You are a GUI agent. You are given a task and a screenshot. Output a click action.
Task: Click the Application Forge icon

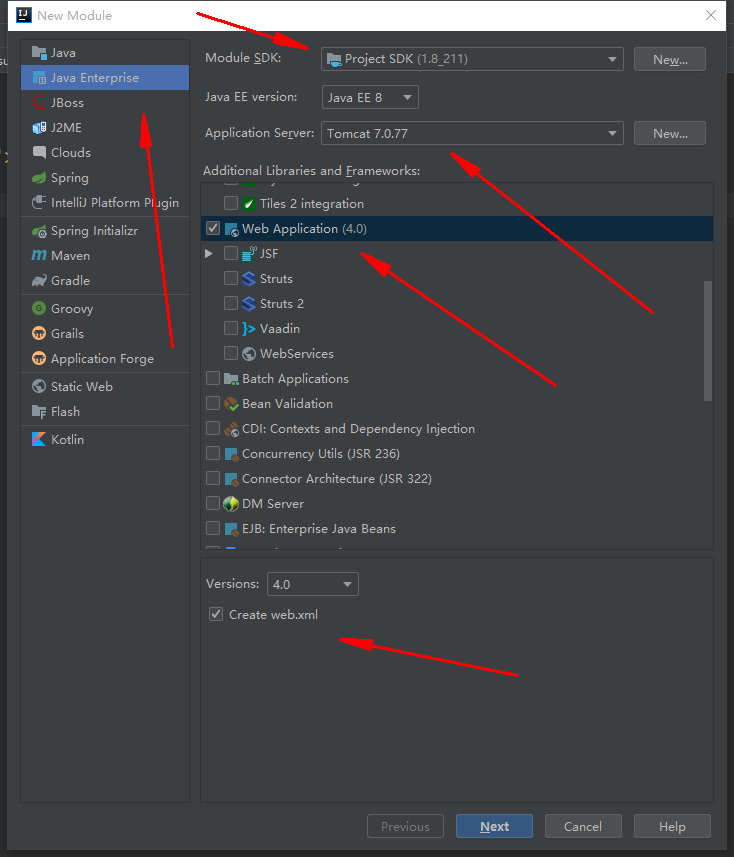[39, 359]
